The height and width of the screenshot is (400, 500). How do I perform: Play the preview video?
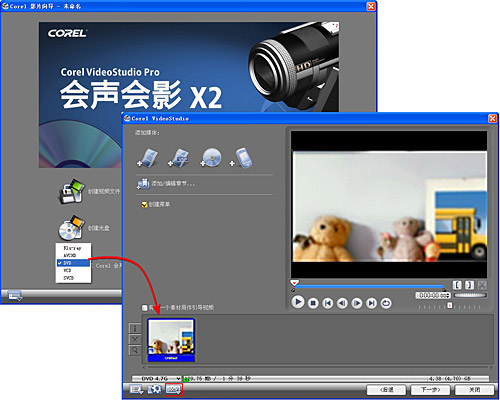coord(298,302)
